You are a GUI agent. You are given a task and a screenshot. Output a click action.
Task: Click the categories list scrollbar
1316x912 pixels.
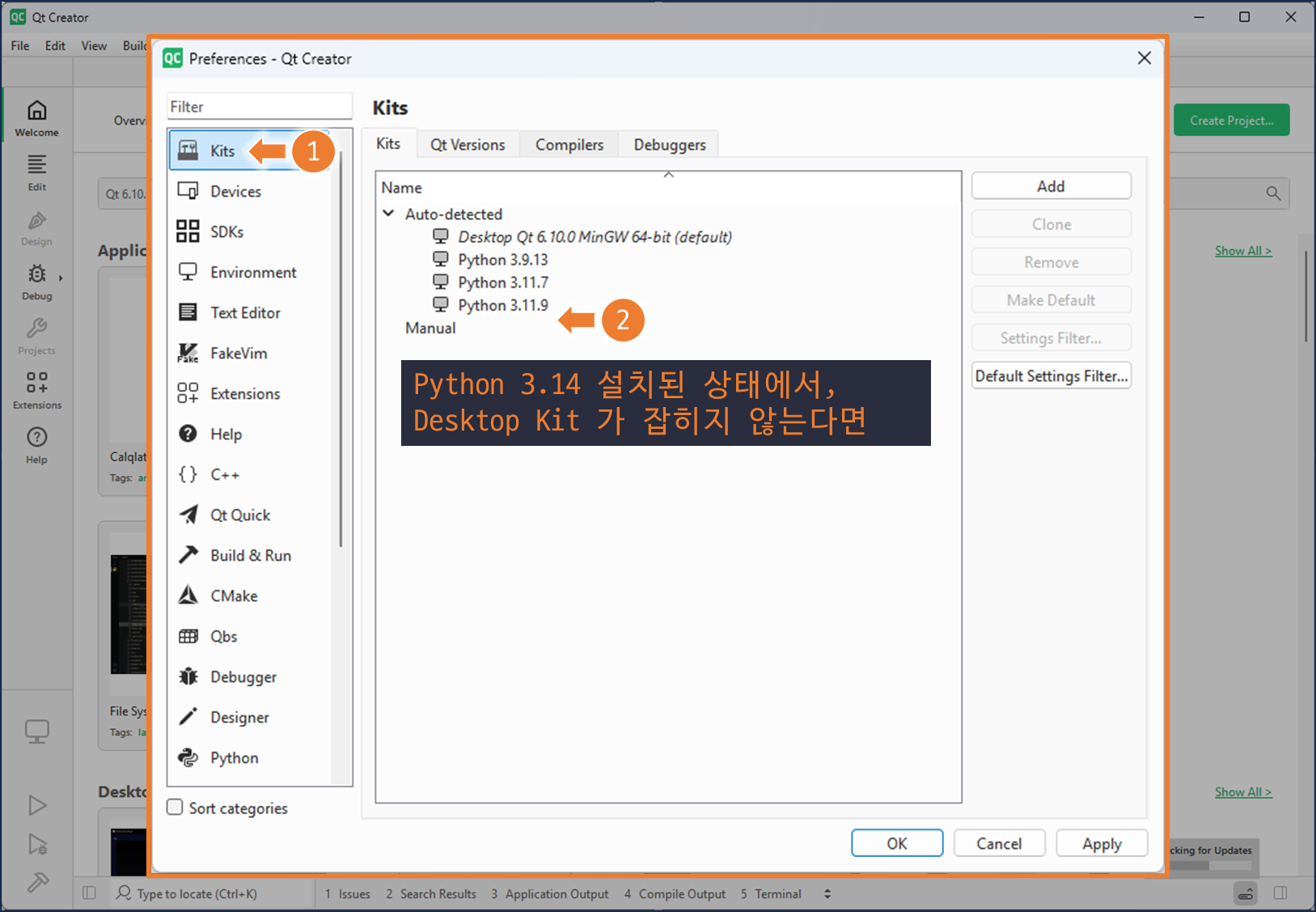(x=341, y=348)
